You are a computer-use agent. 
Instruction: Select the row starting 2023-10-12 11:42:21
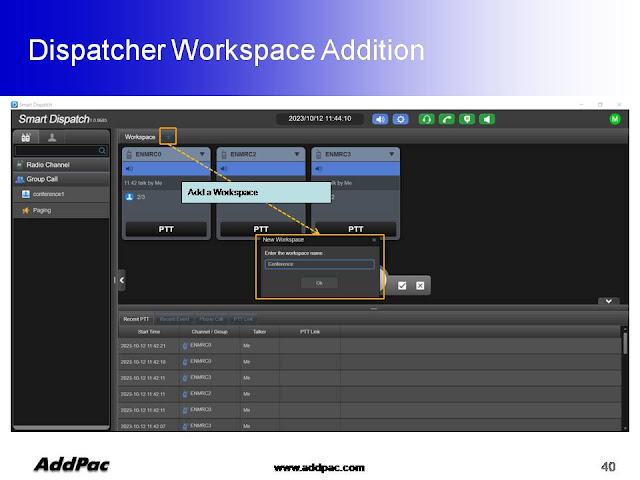370,346
